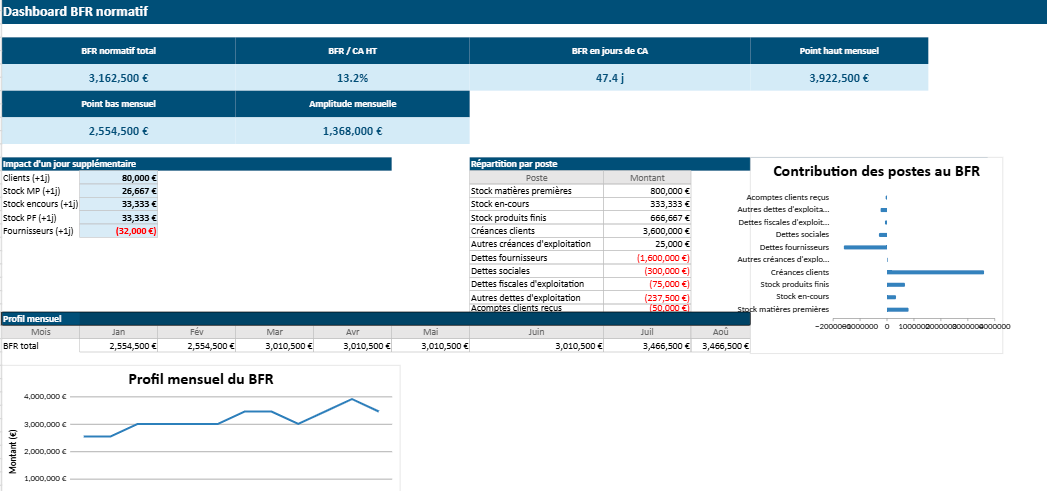The height and width of the screenshot is (491, 1063).
Task: Click the 47.4 j days-of-revenue value
Action: click(x=609, y=78)
